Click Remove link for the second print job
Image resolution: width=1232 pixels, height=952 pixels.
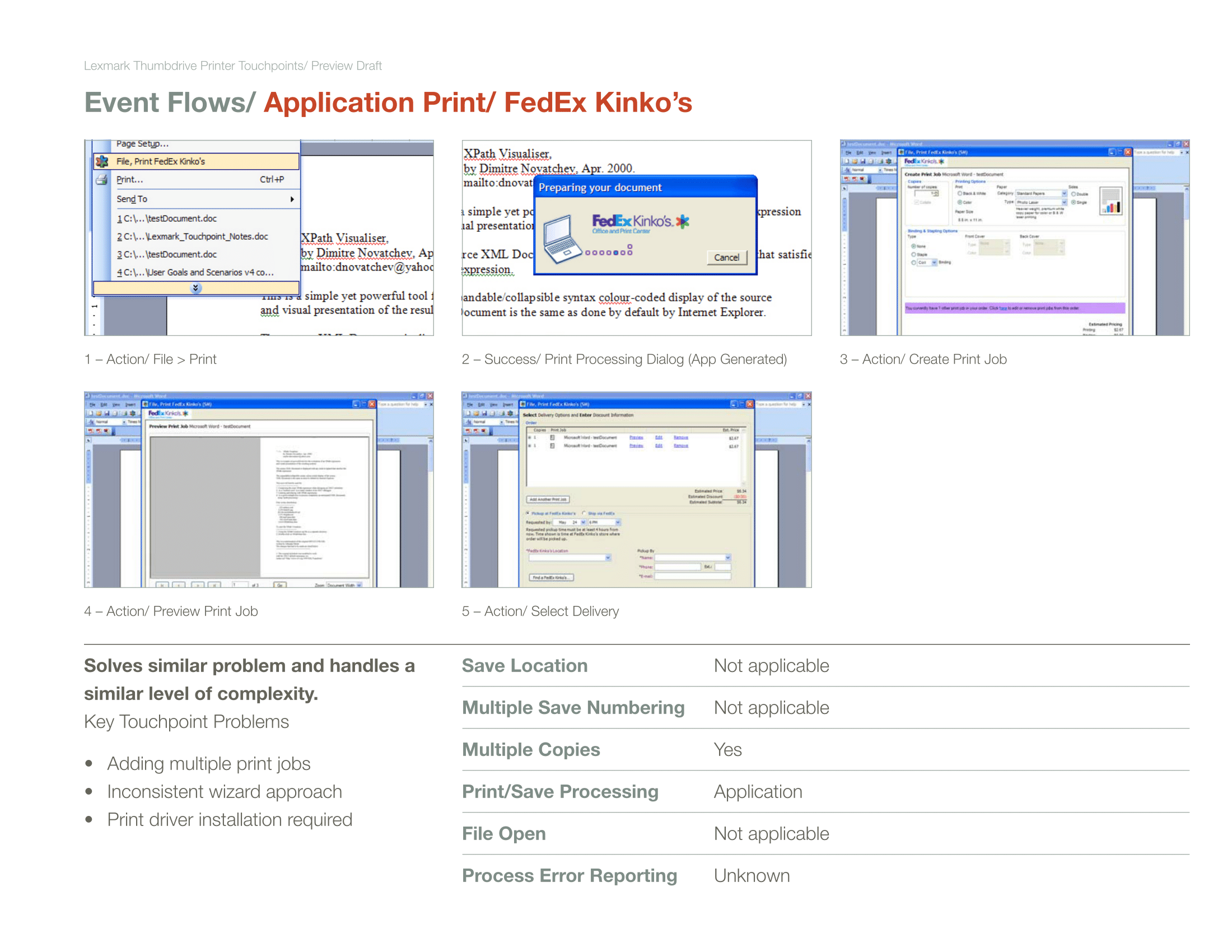[681, 446]
